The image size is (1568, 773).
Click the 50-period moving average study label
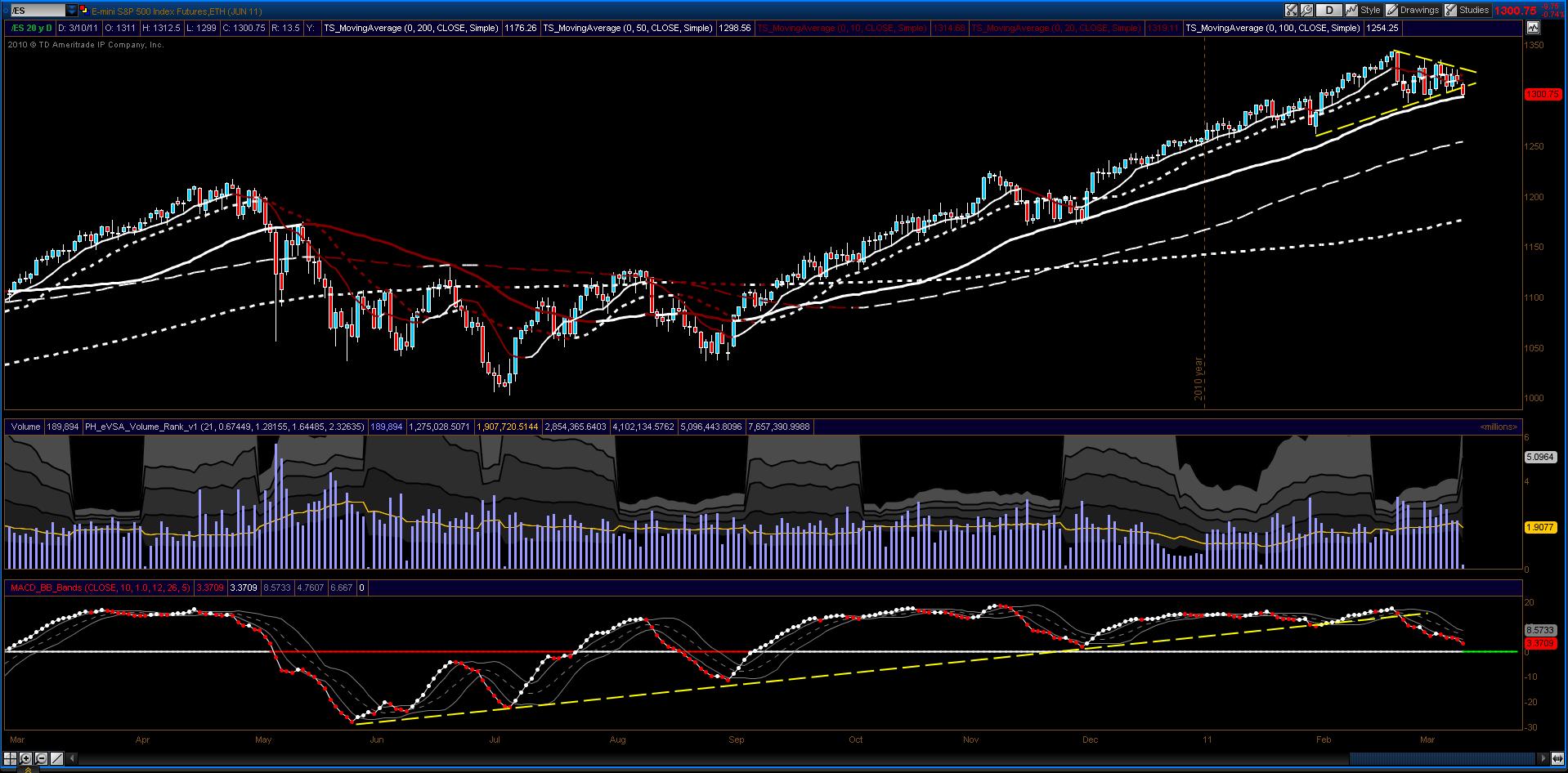(x=628, y=28)
